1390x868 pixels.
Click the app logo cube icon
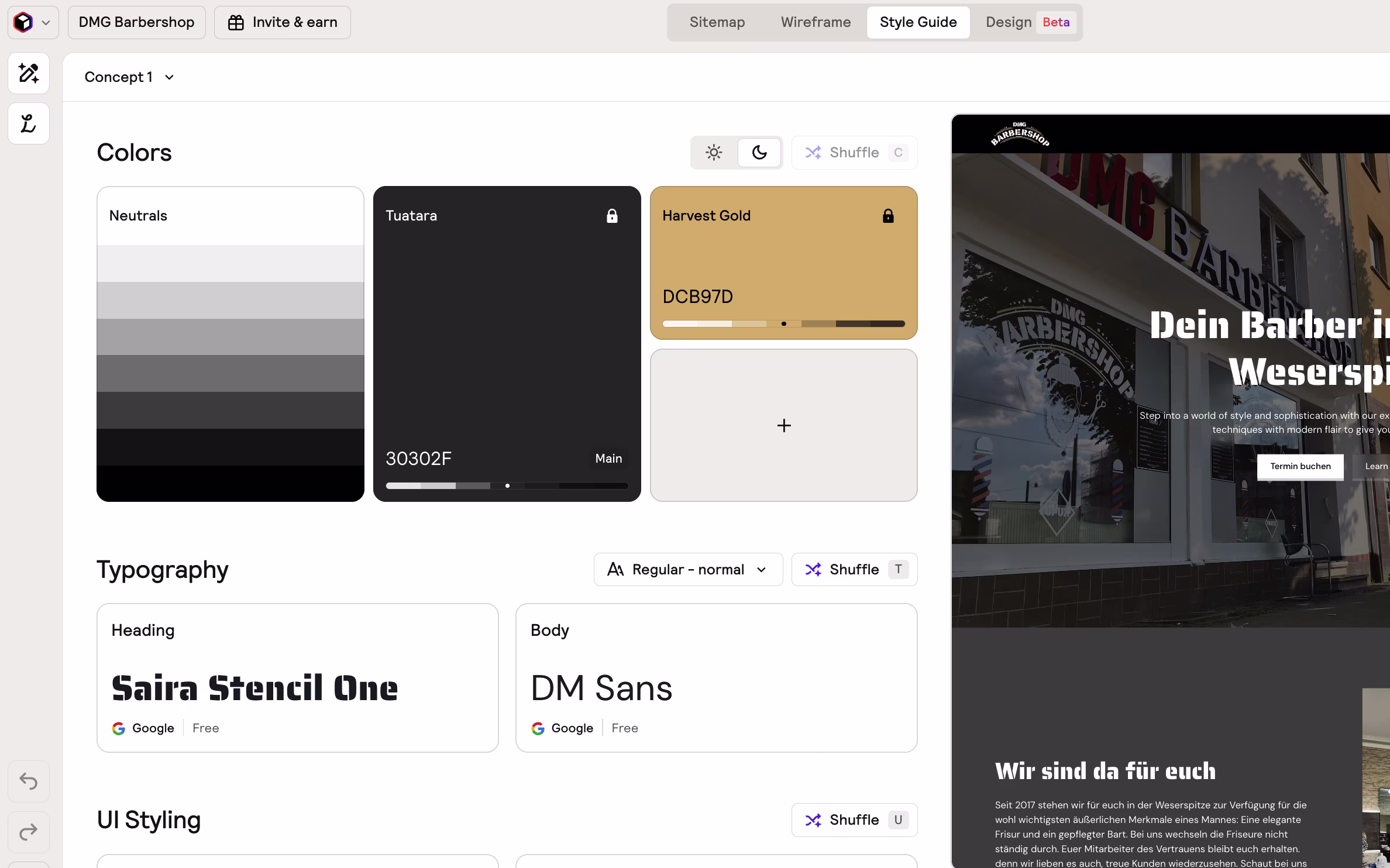click(23, 23)
